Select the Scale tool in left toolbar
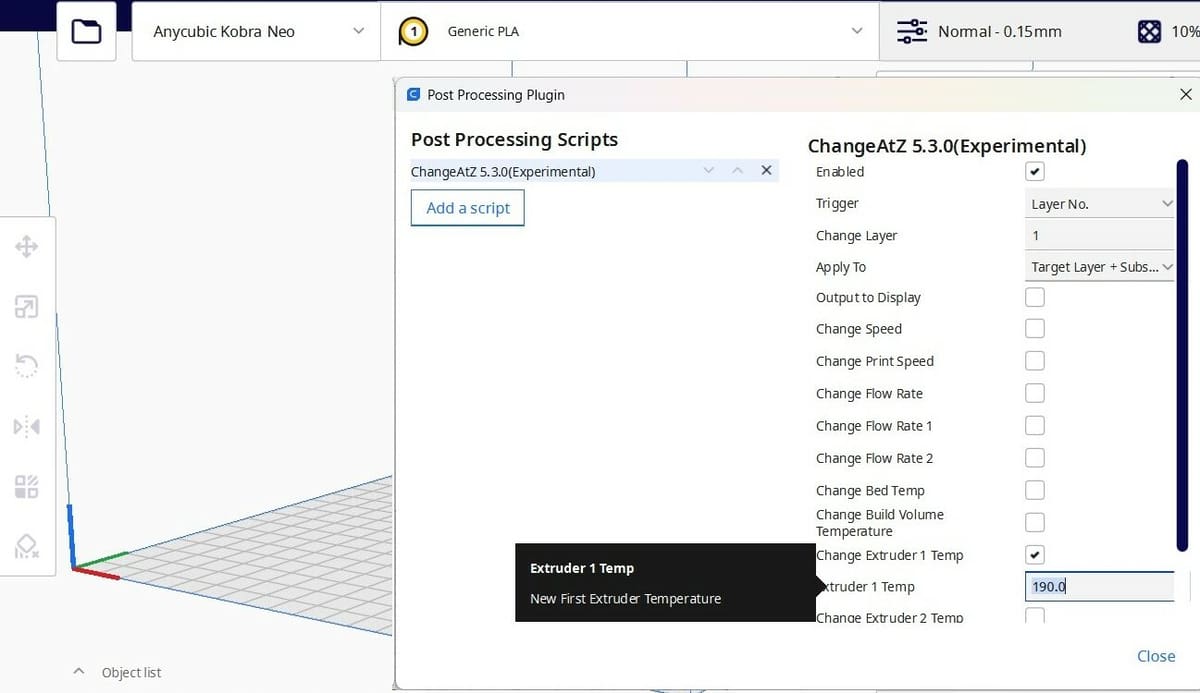 click(x=27, y=307)
